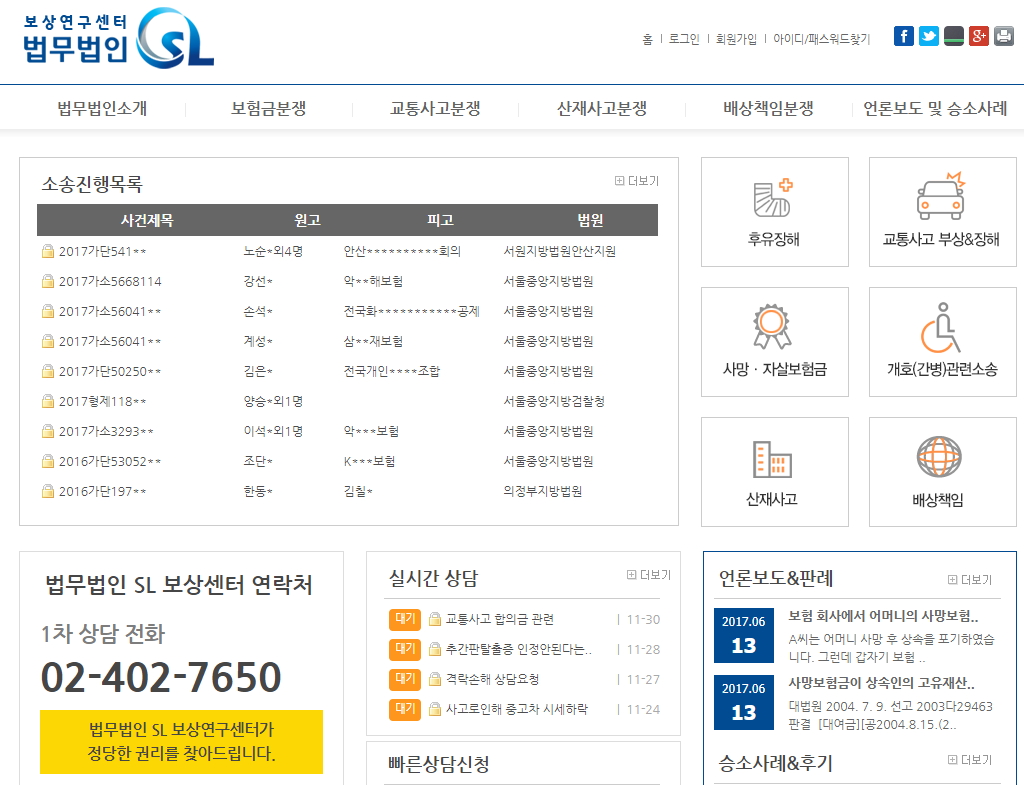Expand 더보기 for 실시간 상담
This screenshot has width=1024, height=785.
[649, 575]
